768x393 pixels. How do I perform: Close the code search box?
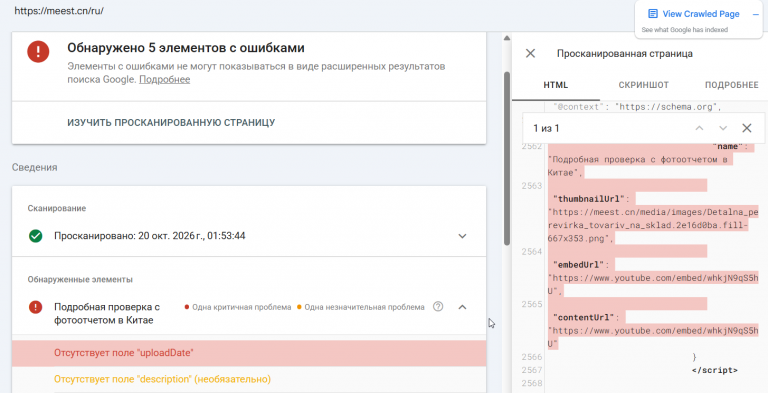tap(746, 128)
